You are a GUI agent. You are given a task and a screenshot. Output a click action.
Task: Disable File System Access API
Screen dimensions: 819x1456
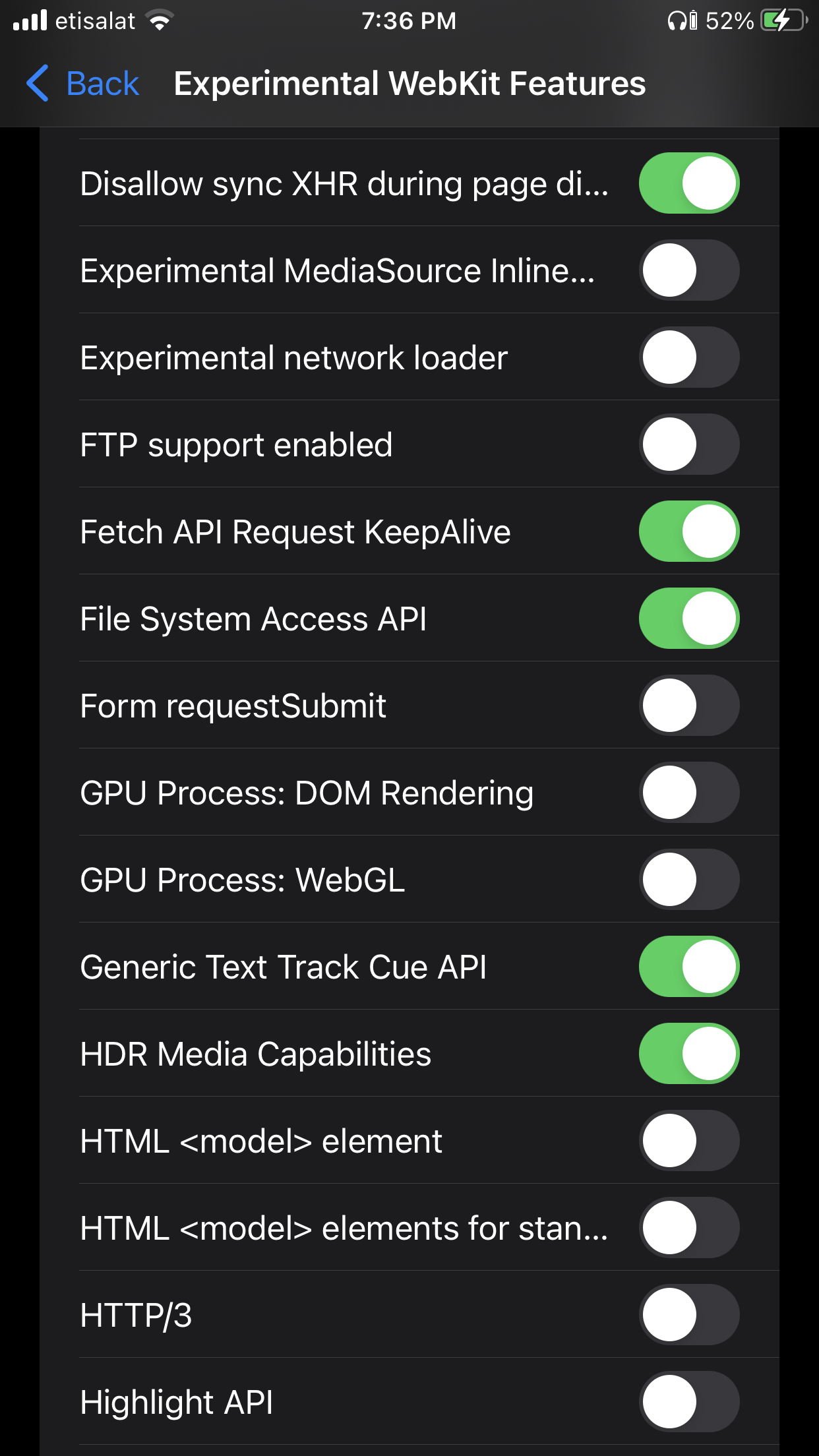tap(688, 619)
